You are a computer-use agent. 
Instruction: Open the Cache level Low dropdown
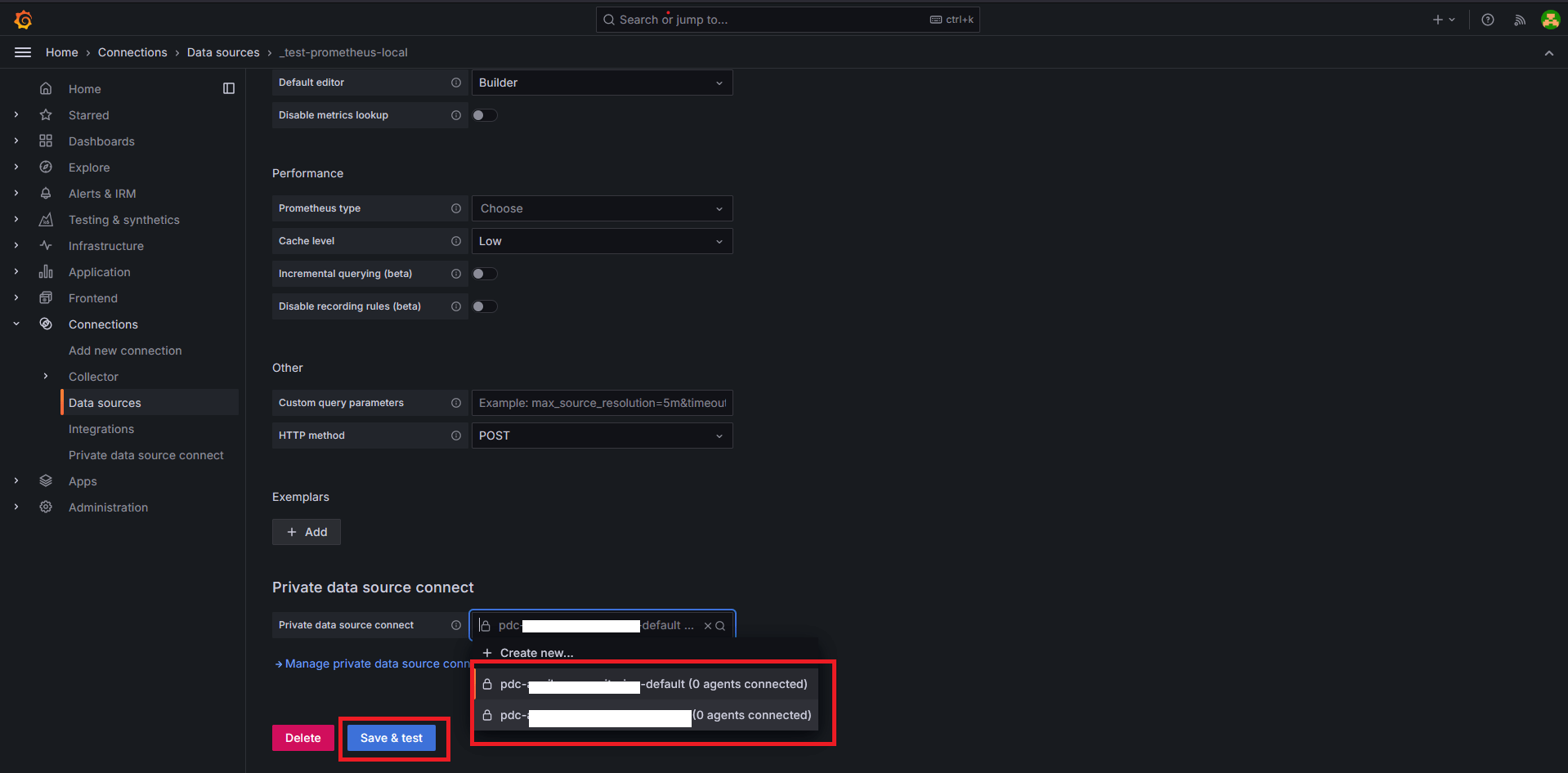[x=602, y=241]
